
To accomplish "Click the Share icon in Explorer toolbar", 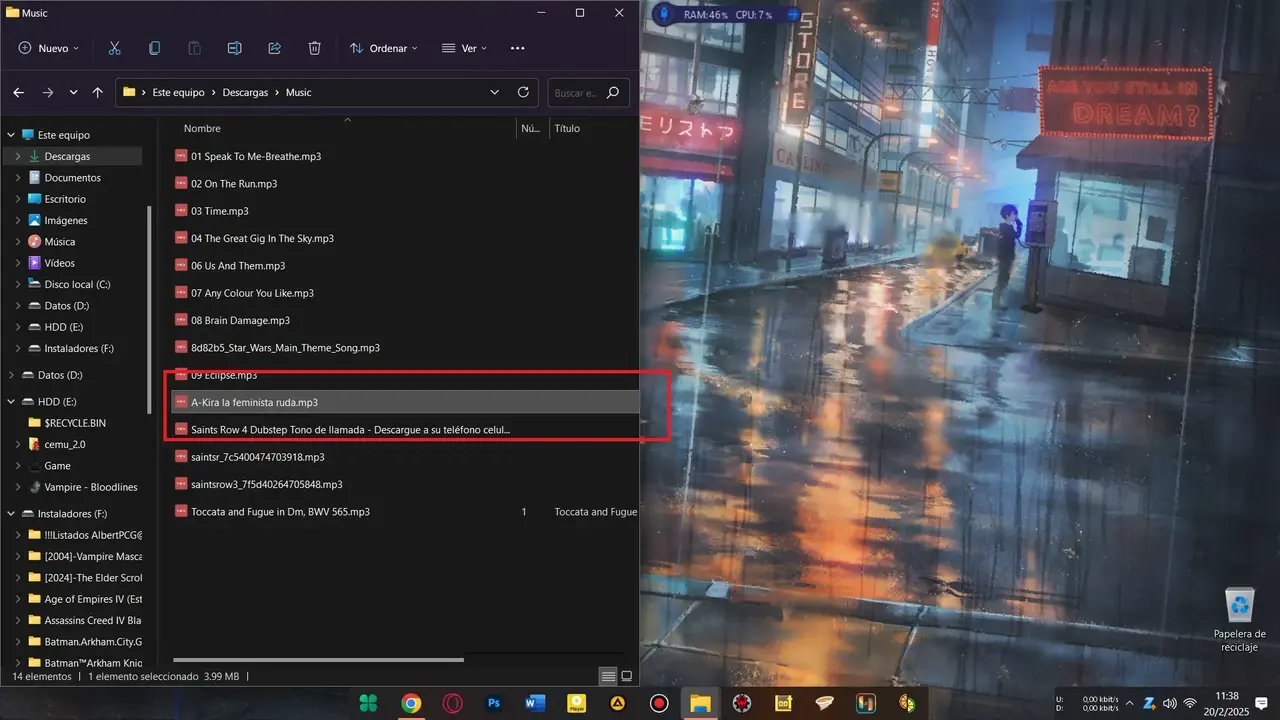I will click(274, 48).
